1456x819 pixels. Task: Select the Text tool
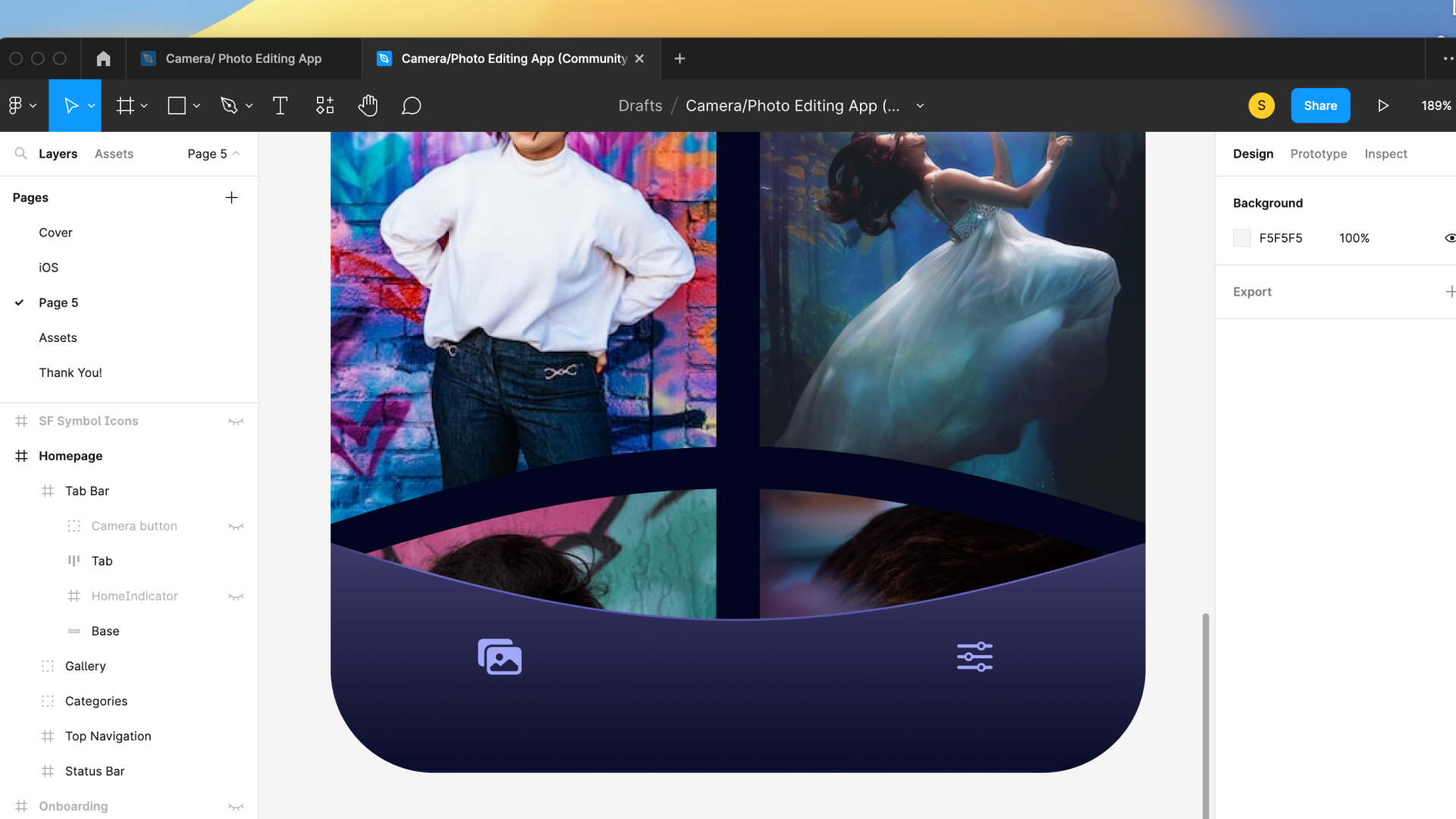[280, 105]
